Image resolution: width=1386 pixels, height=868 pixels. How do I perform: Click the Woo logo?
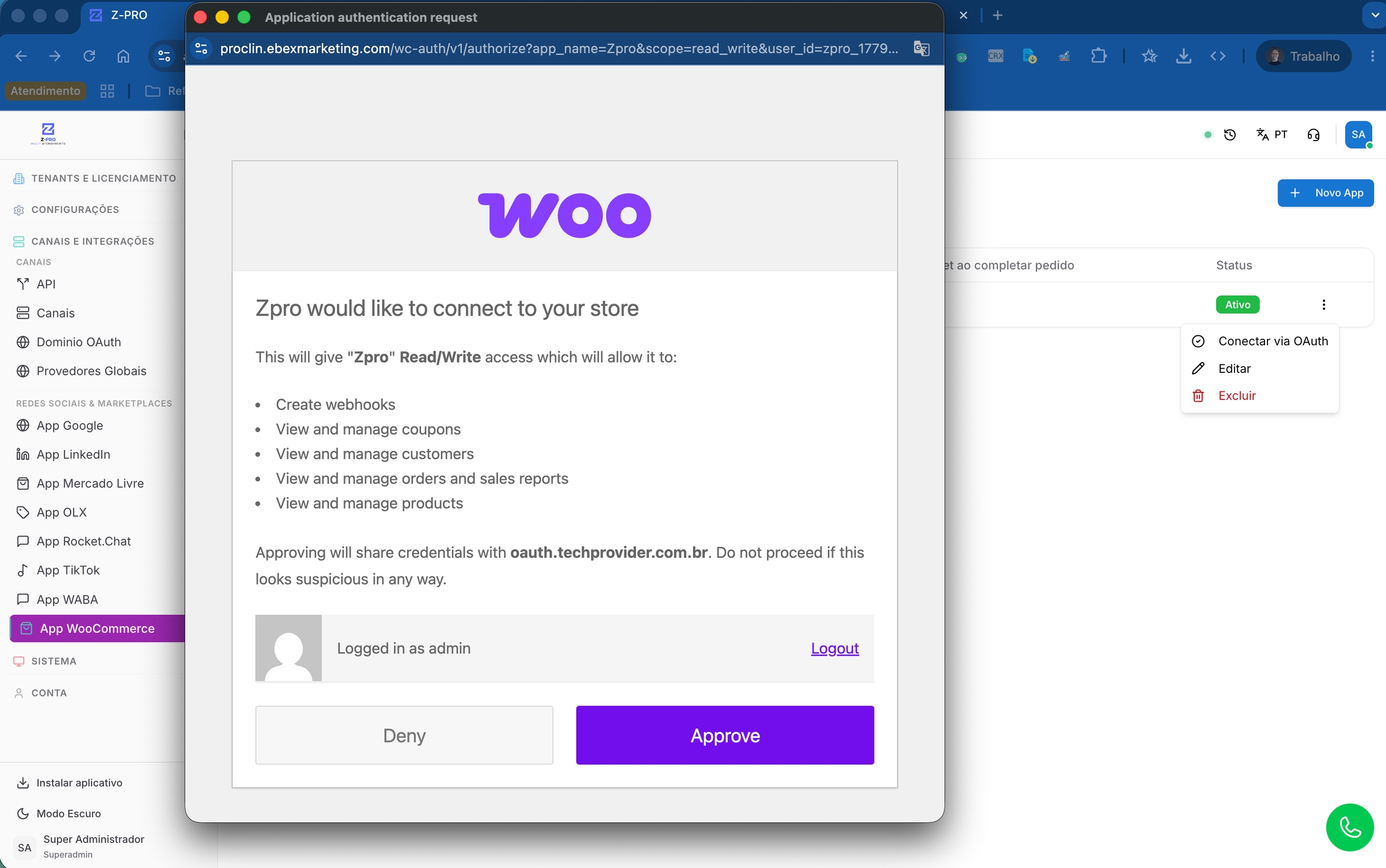[564, 215]
